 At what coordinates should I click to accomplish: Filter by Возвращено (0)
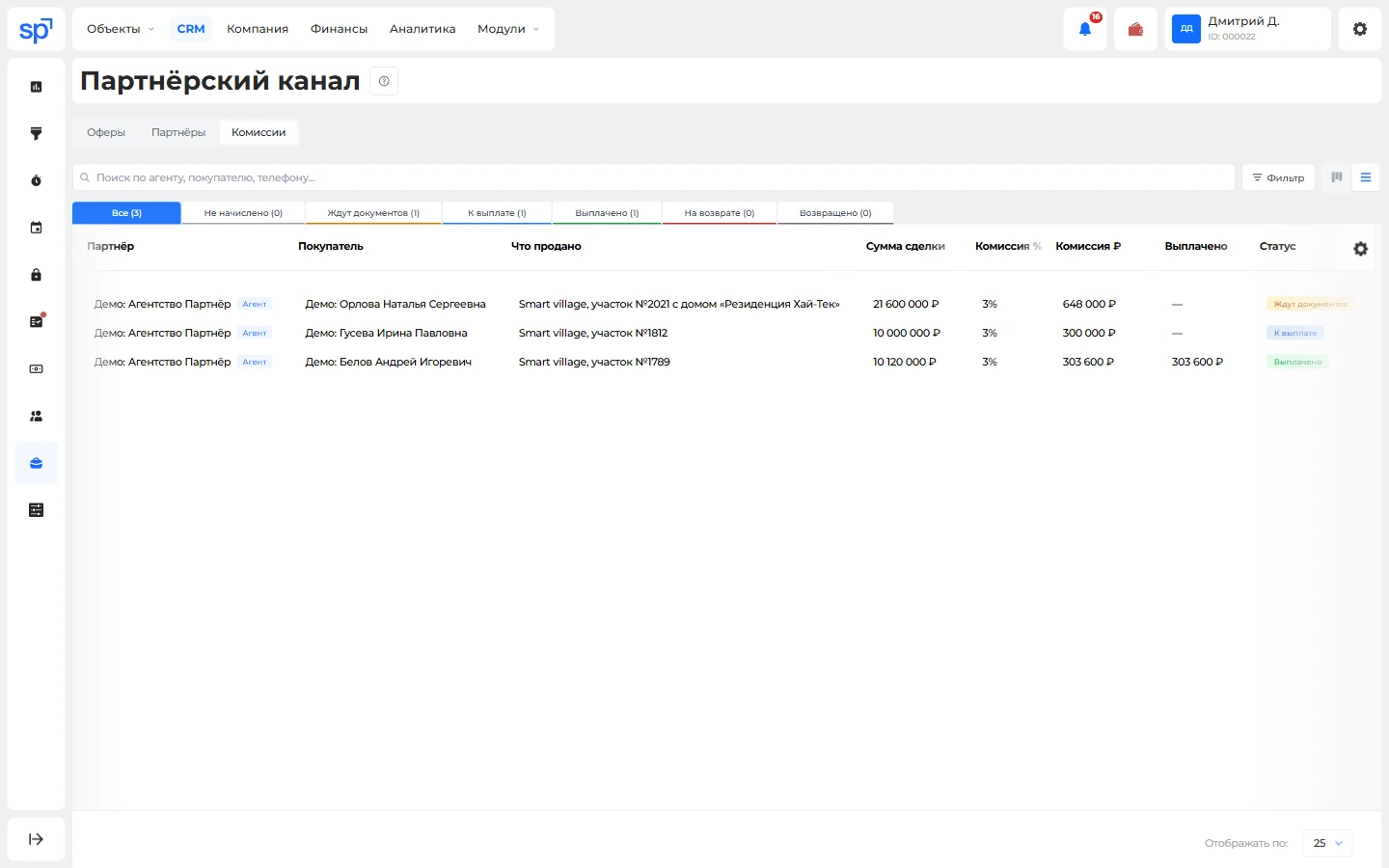pyautogui.click(x=835, y=213)
